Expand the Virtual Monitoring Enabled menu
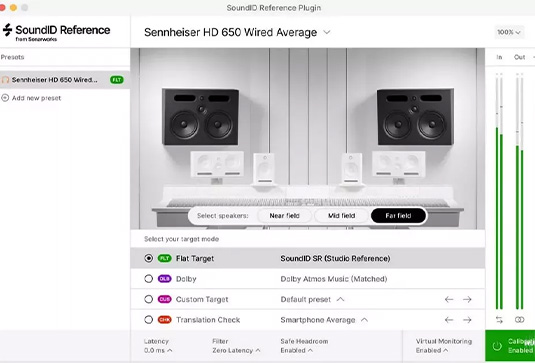 coord(444,346)
